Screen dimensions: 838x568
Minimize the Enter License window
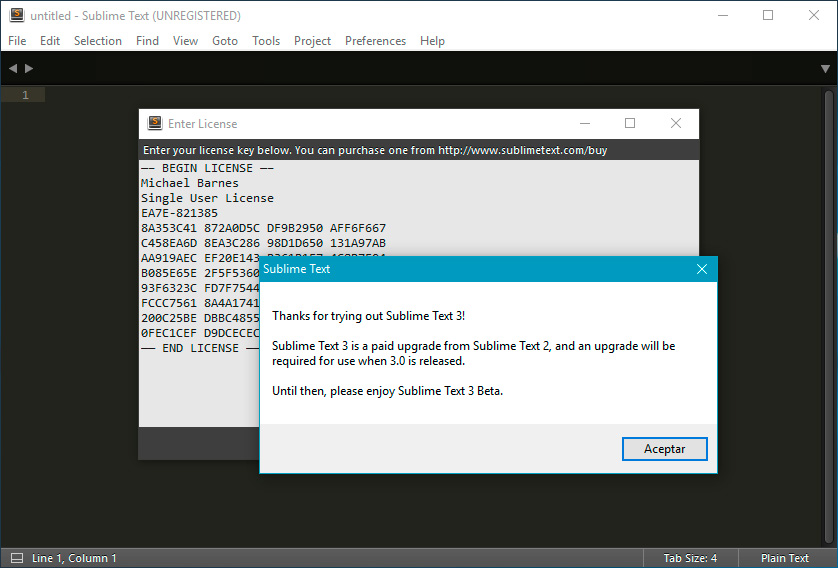pos(585,123)
